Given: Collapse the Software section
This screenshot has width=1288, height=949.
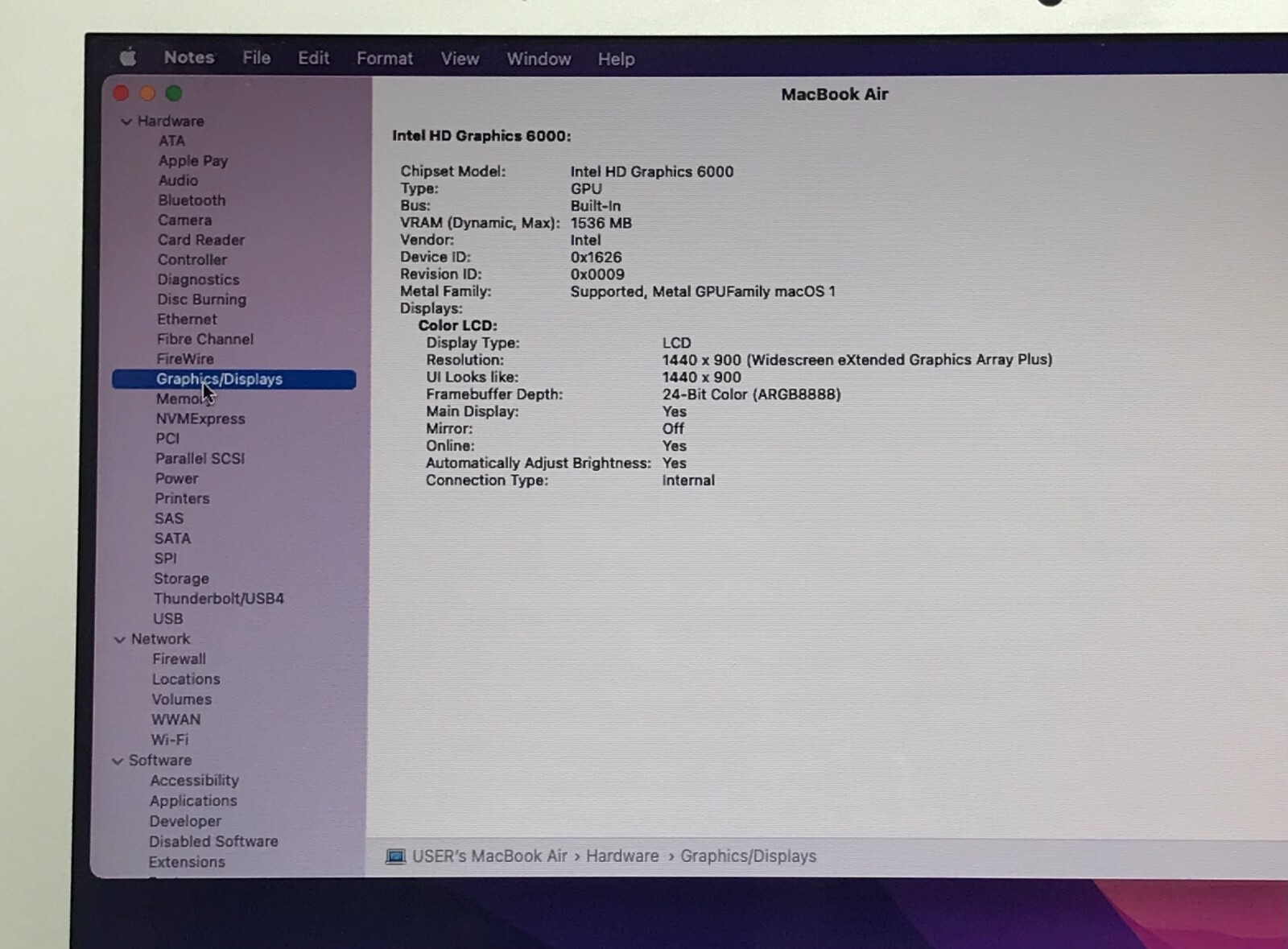Looking at the screenshot, I should pyautogui.click(x=118, y=761).
